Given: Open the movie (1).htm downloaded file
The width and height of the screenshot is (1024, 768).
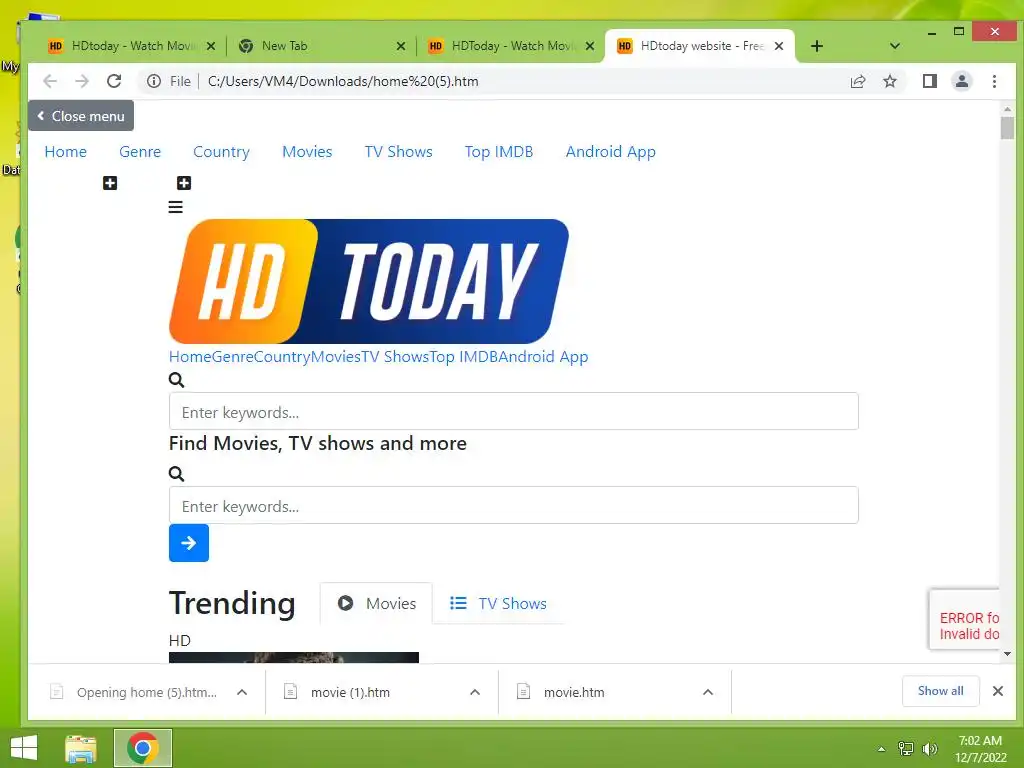Looking at the screenshot, I should point(350,692).
